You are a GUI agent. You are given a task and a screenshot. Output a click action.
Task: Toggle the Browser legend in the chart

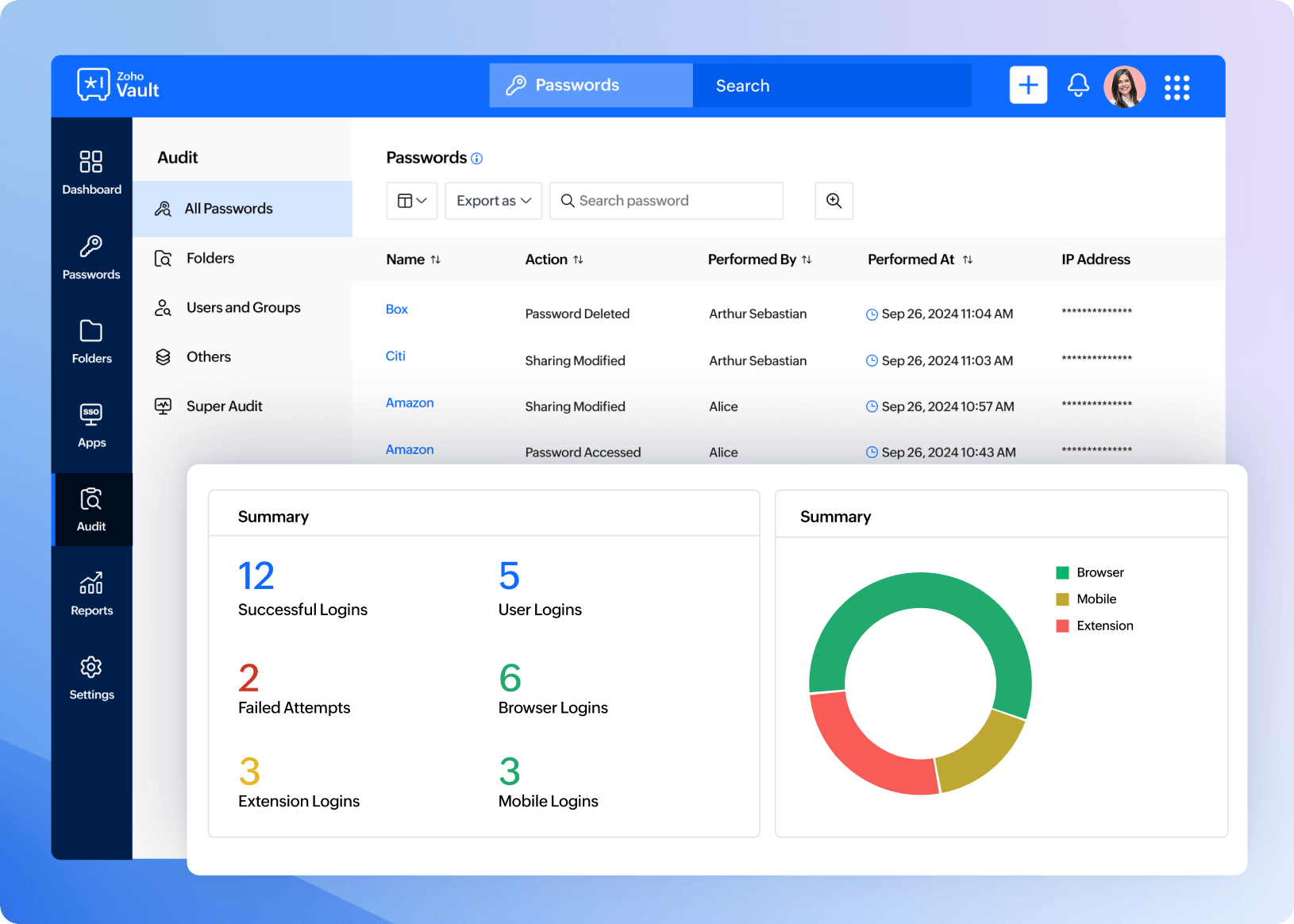coord(1100,572)
